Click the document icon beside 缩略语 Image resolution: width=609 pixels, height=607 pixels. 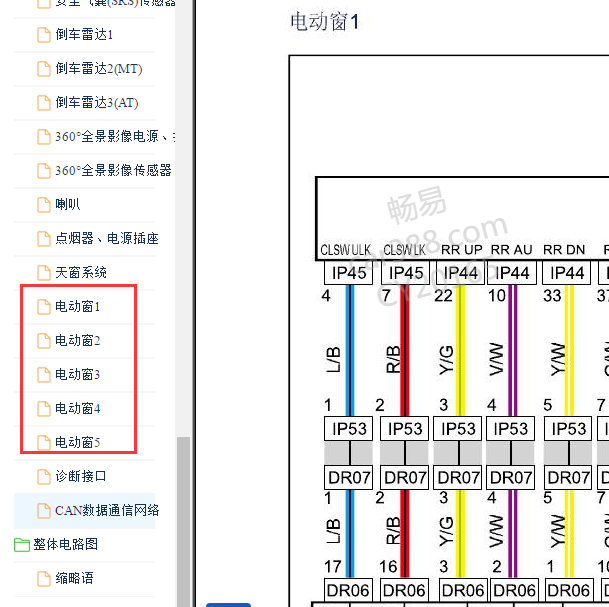pos(44,578)
